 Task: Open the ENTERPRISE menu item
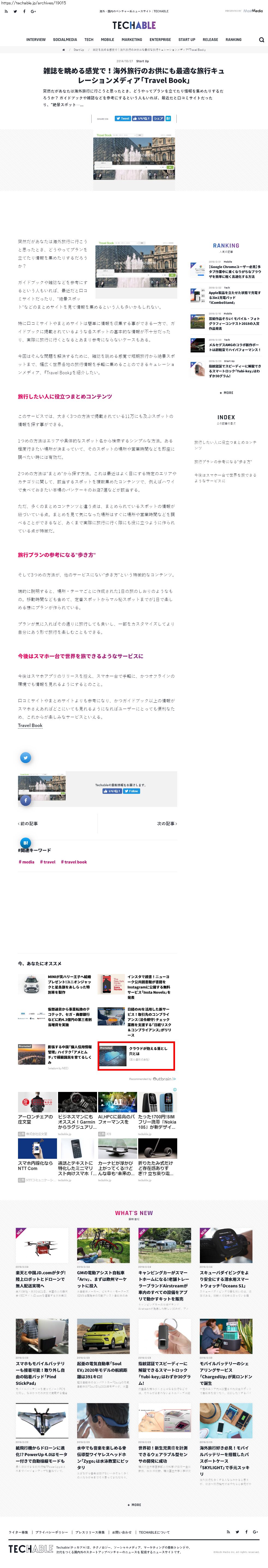pos(160,40)
